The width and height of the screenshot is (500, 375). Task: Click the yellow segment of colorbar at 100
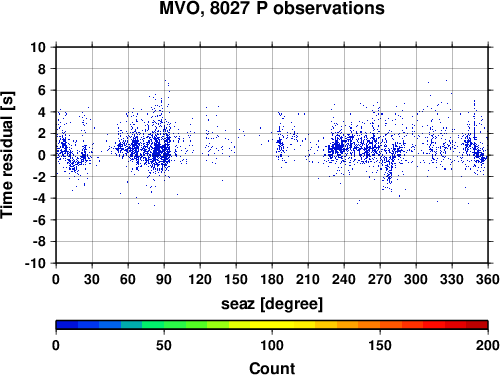pyautogui.click(x=272, y=325)
